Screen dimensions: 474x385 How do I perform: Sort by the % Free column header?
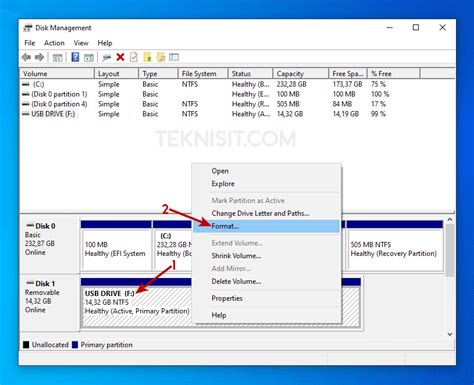[394, 74]
